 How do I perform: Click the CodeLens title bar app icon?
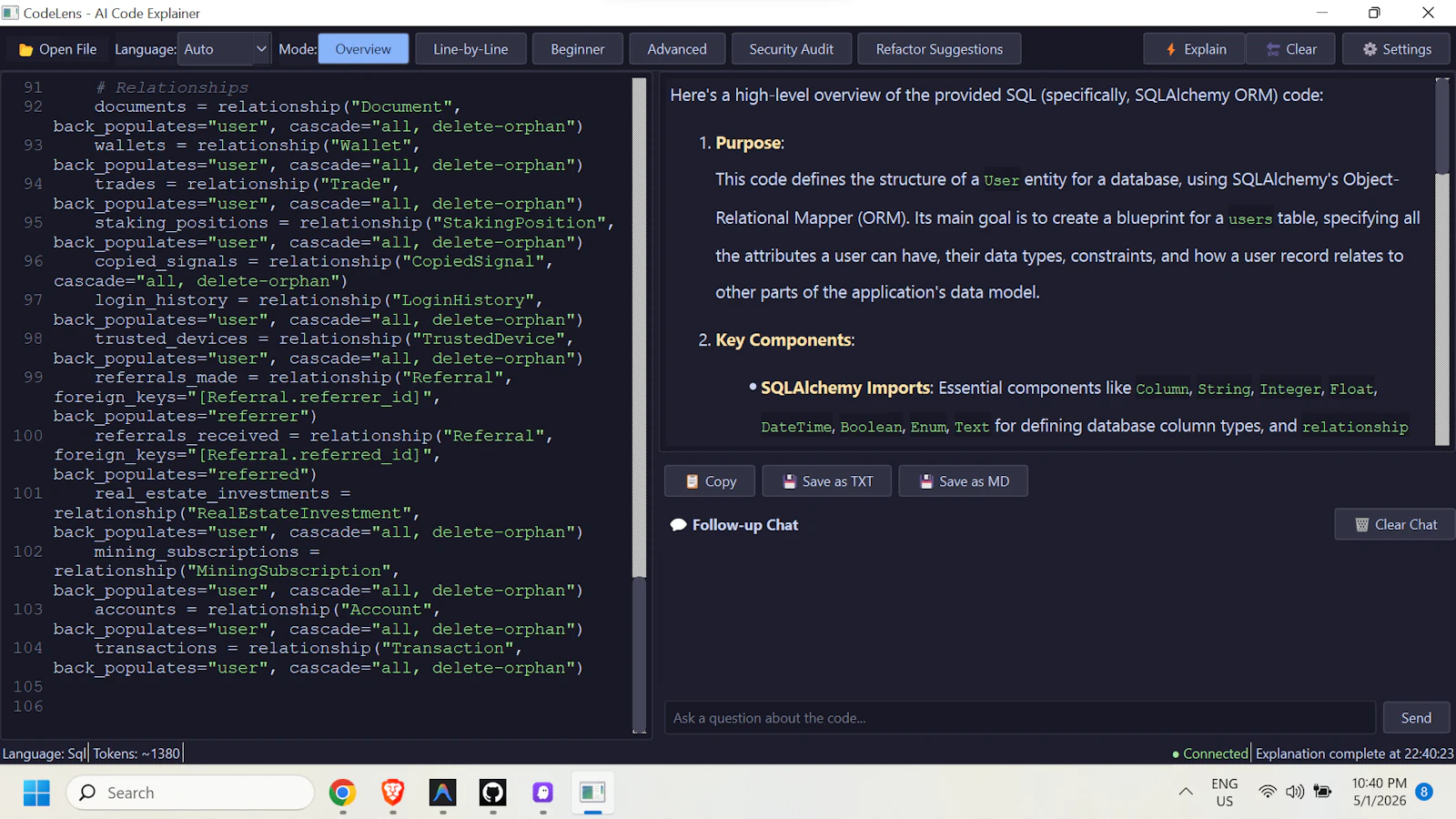[10, 13]
